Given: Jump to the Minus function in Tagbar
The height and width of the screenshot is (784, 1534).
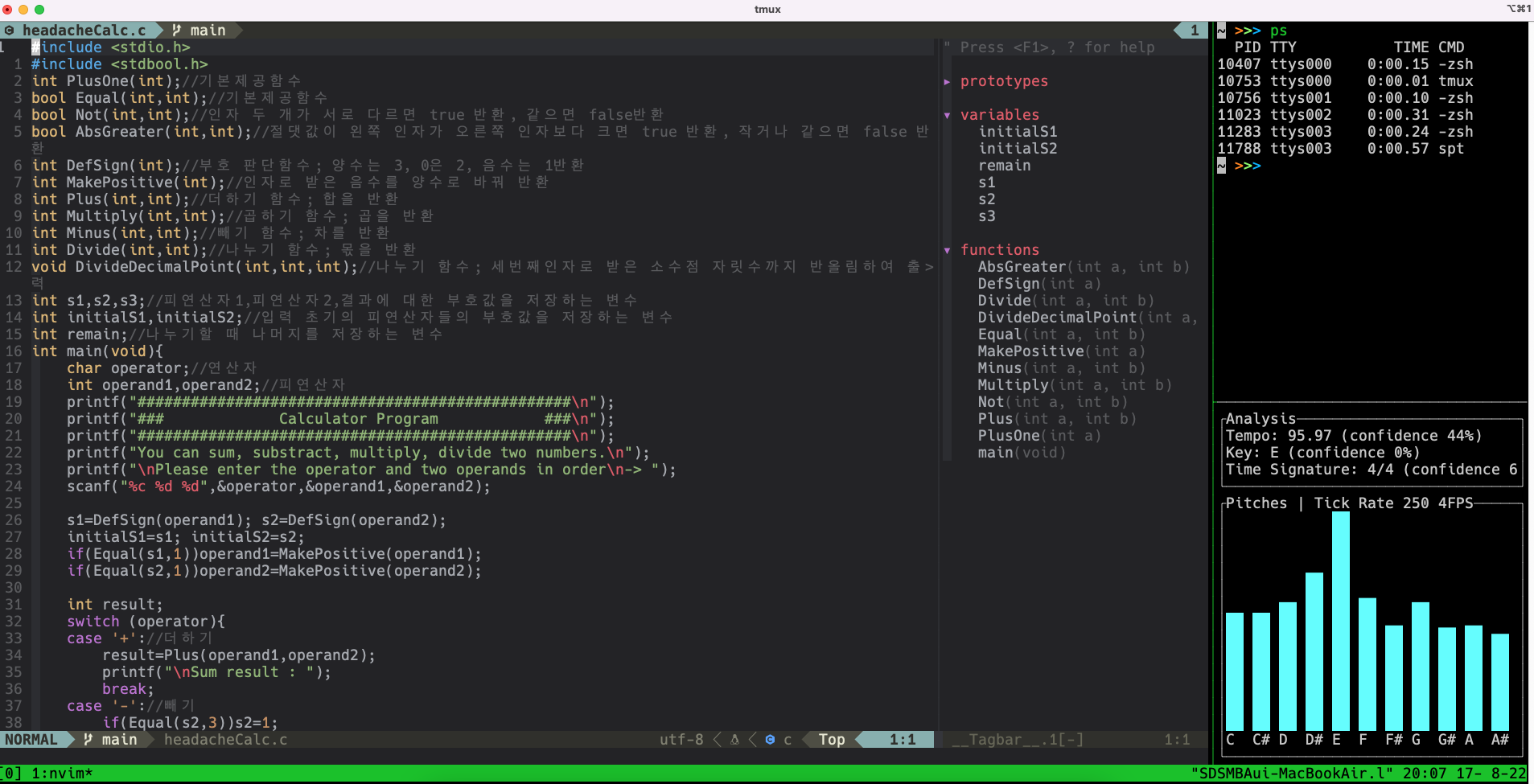Looking at the screenshot, I should tap(1061, 368).
